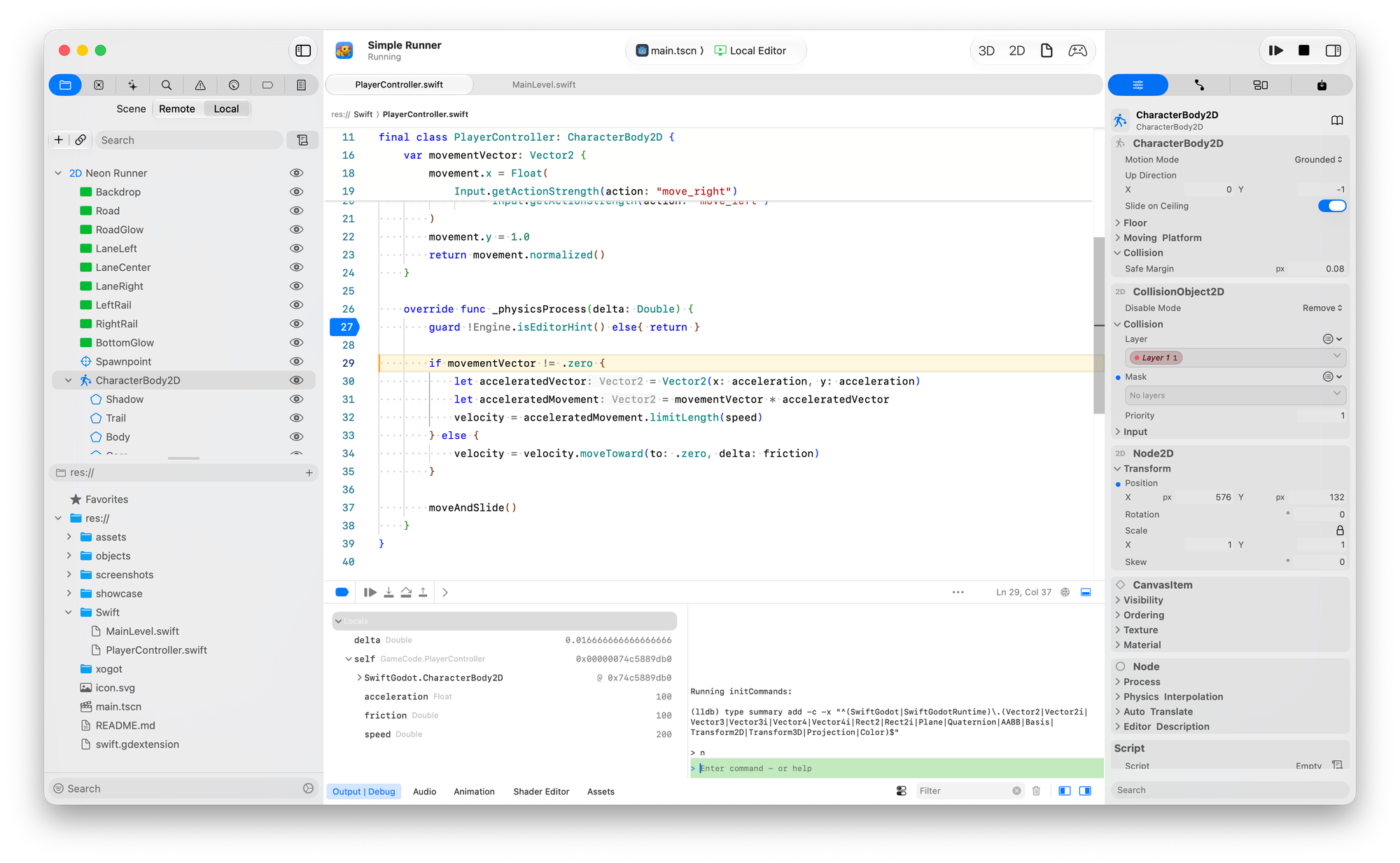The image size is (1400, 863).
Task: Show variables pane toggle at bottom right
Action: point(1065,791)
